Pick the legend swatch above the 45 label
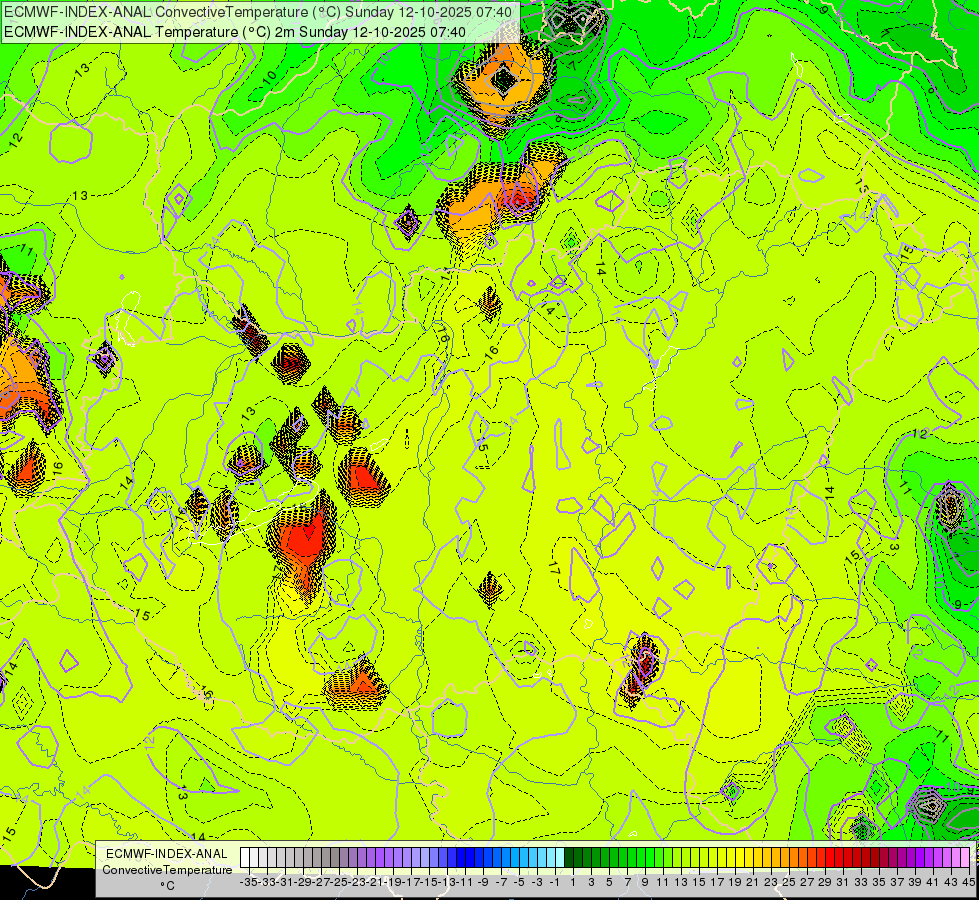 tap(965, 858)
